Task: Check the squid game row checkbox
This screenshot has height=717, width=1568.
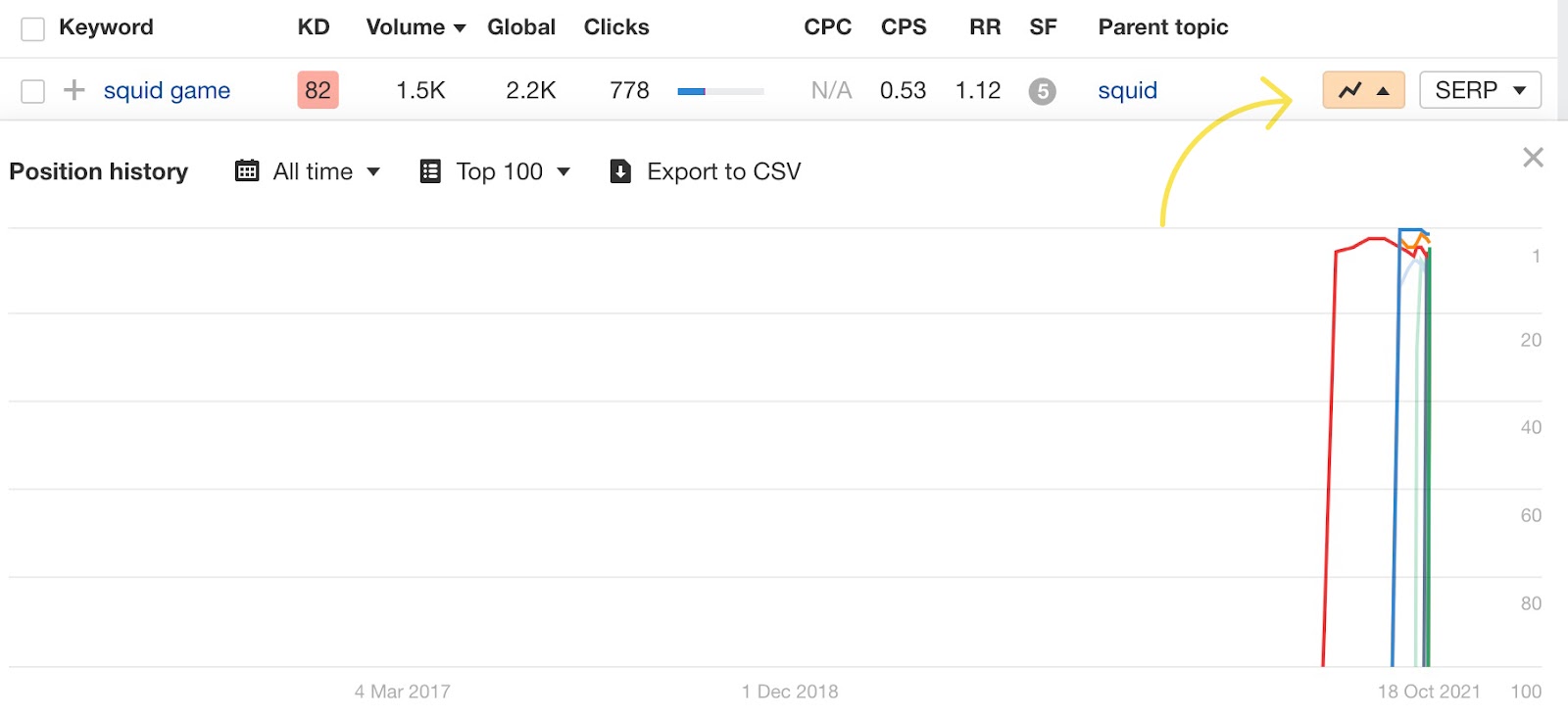Action: (32, 91)
